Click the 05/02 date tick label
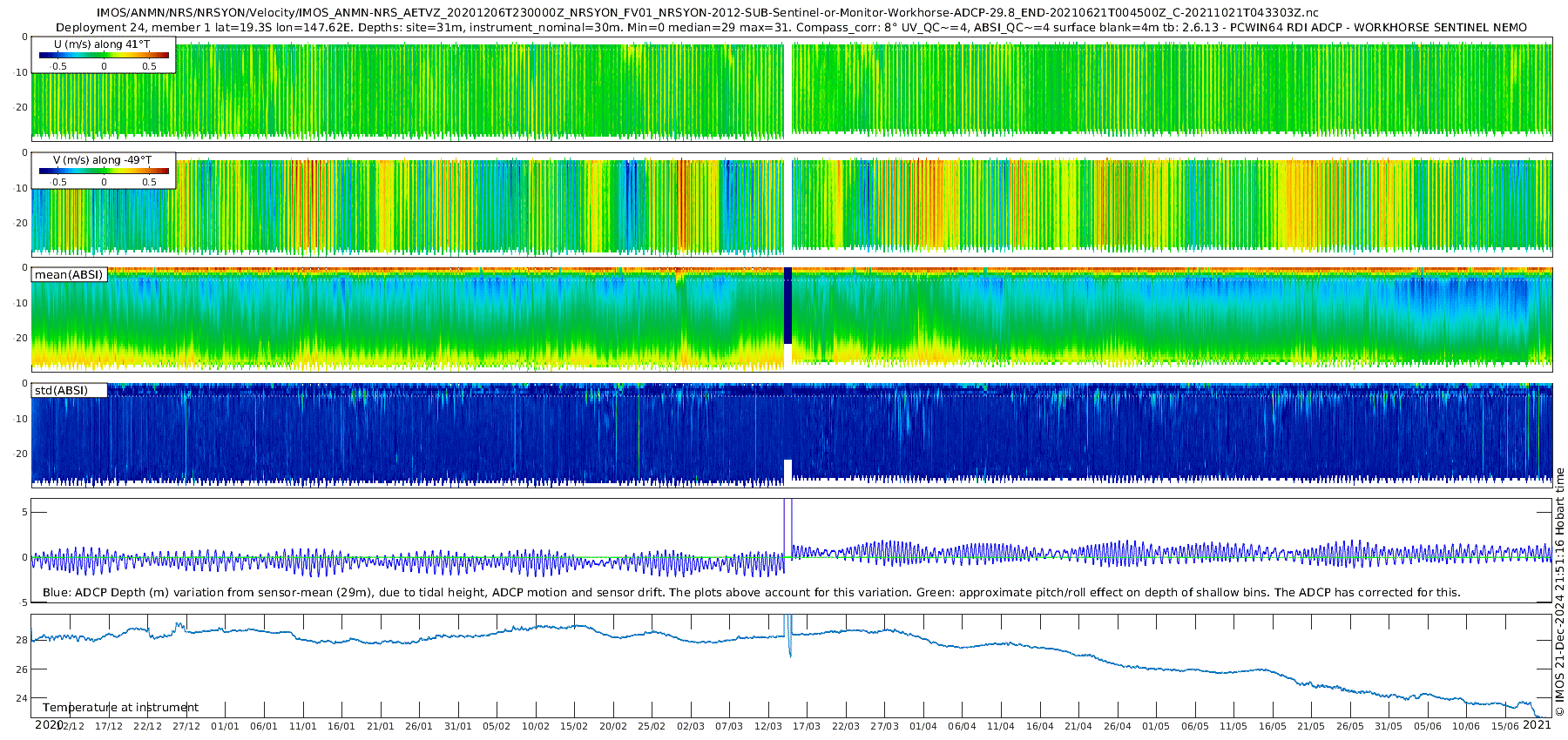Image resolution: width=1568 pixels, height=740 pixels. (497, 726)
